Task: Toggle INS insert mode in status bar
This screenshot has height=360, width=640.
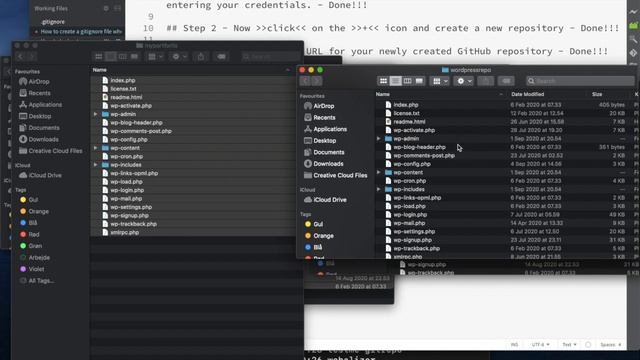Action: [514, 345]
